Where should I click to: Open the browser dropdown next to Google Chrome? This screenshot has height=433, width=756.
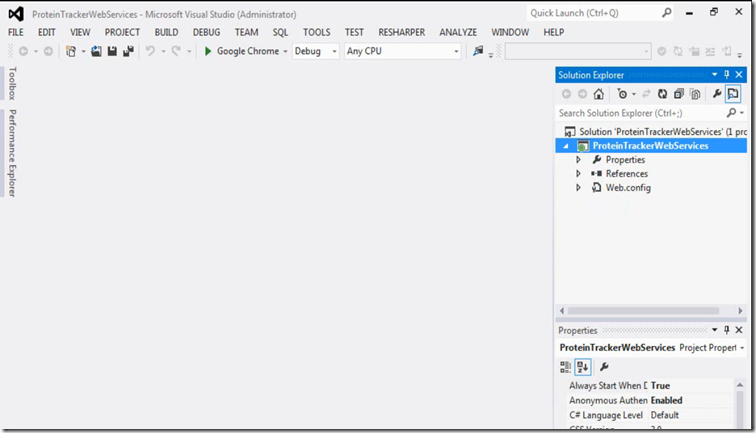point(285,51)
